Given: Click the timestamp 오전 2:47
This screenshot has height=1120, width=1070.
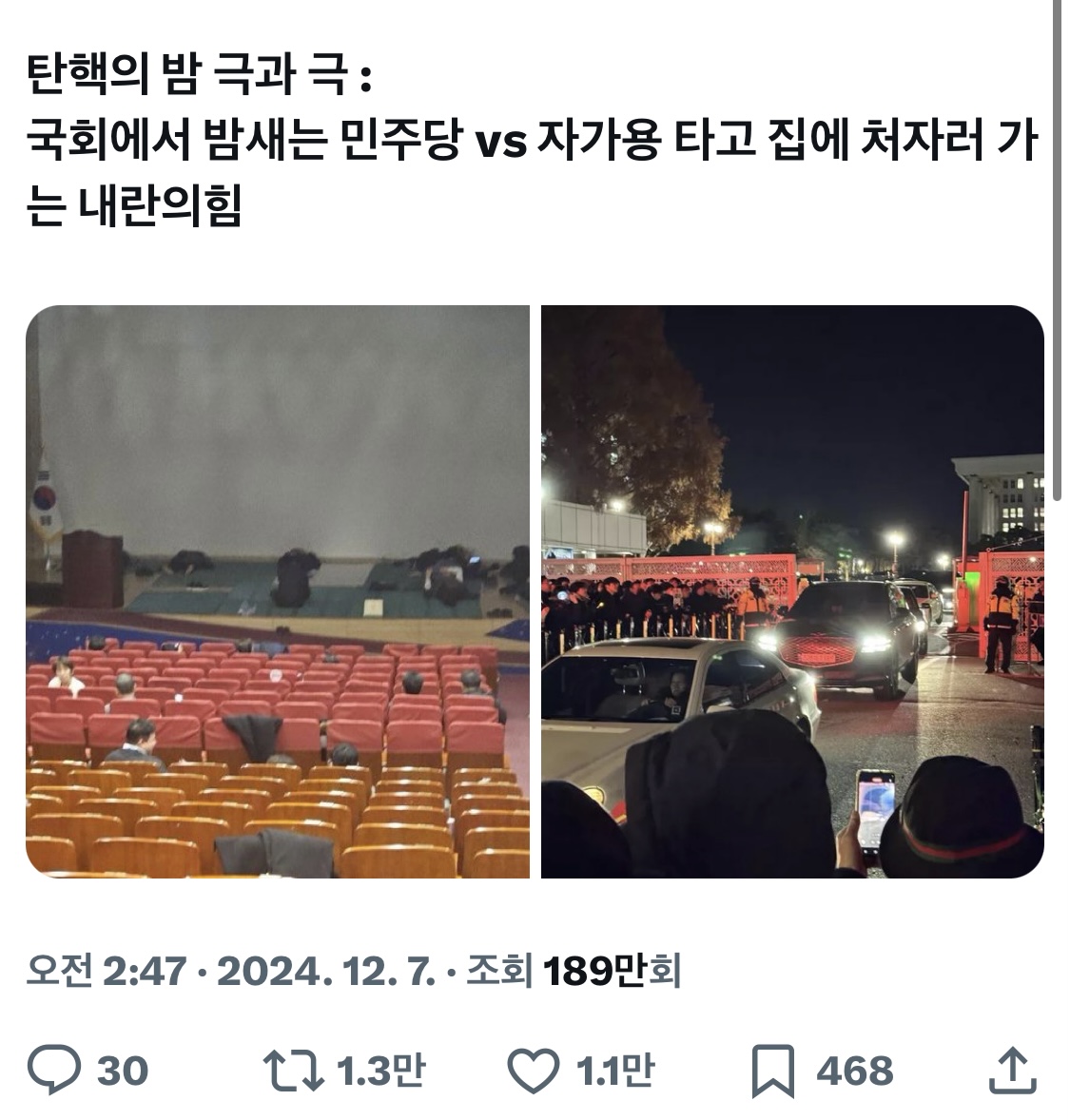Looking at the screenshot, I should coord(106,971).
